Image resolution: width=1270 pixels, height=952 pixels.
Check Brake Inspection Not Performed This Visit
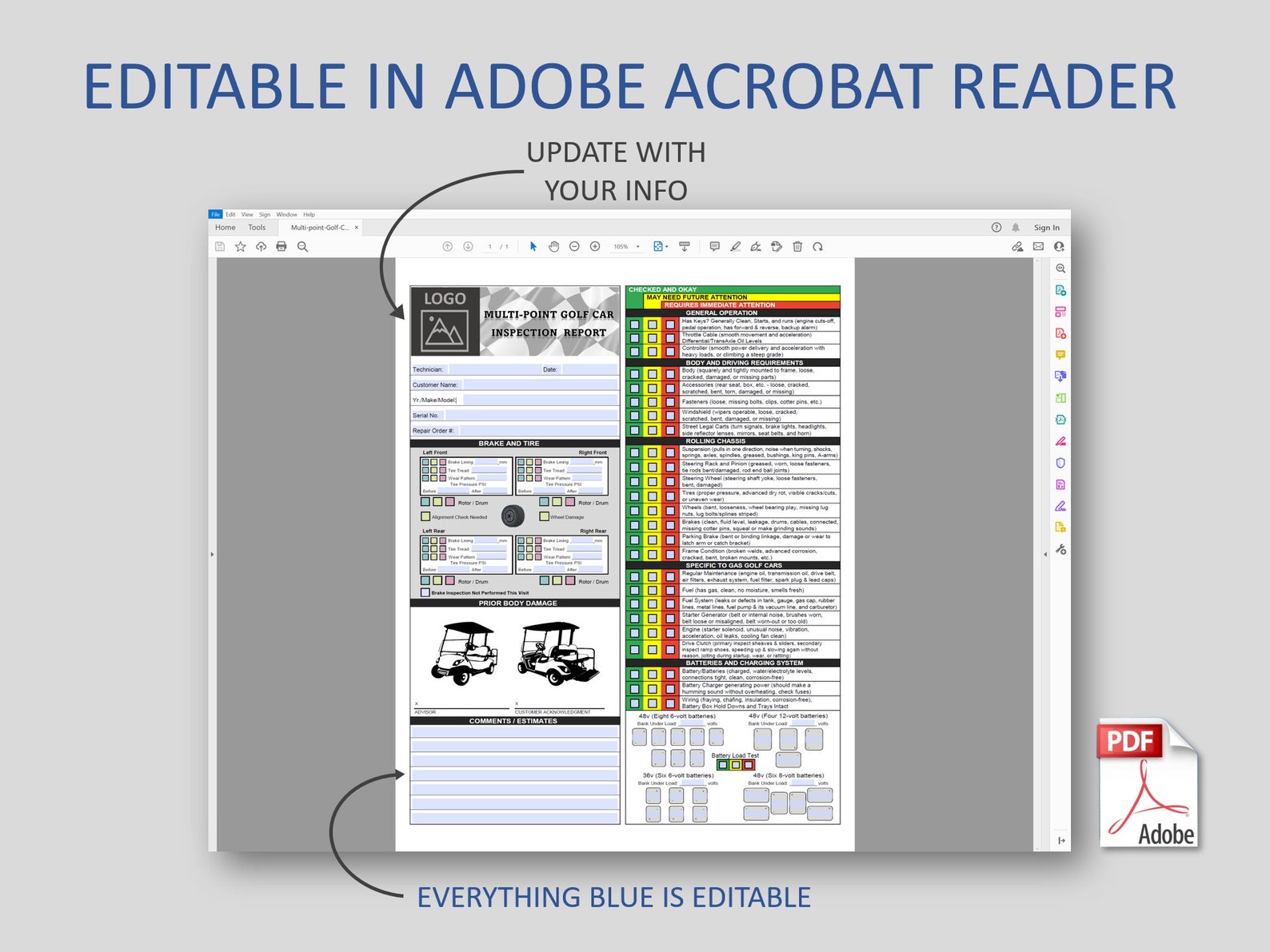pyautogui.click(x=425, y=593)
